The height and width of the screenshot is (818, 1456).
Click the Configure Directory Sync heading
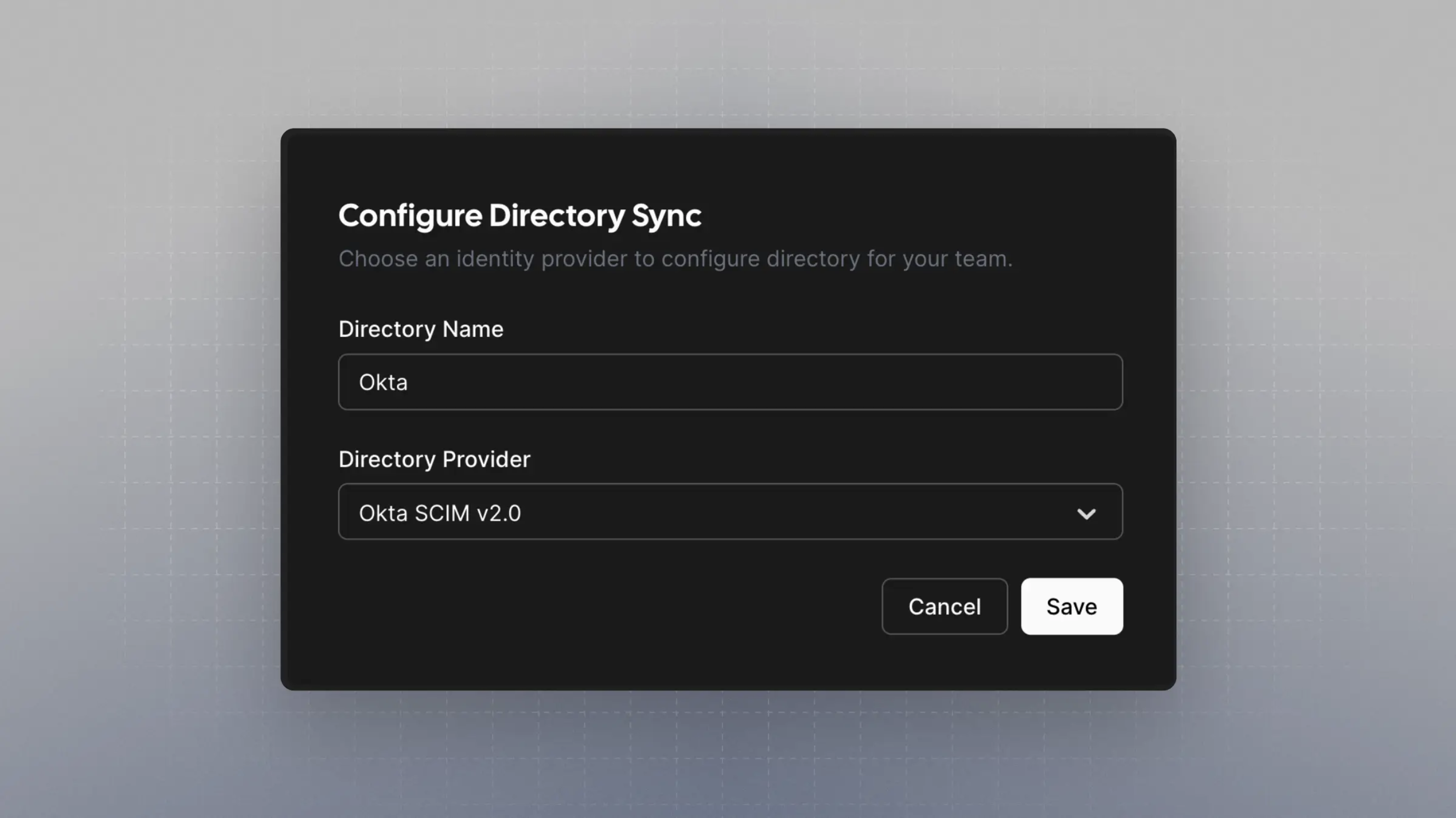[519, 215]
